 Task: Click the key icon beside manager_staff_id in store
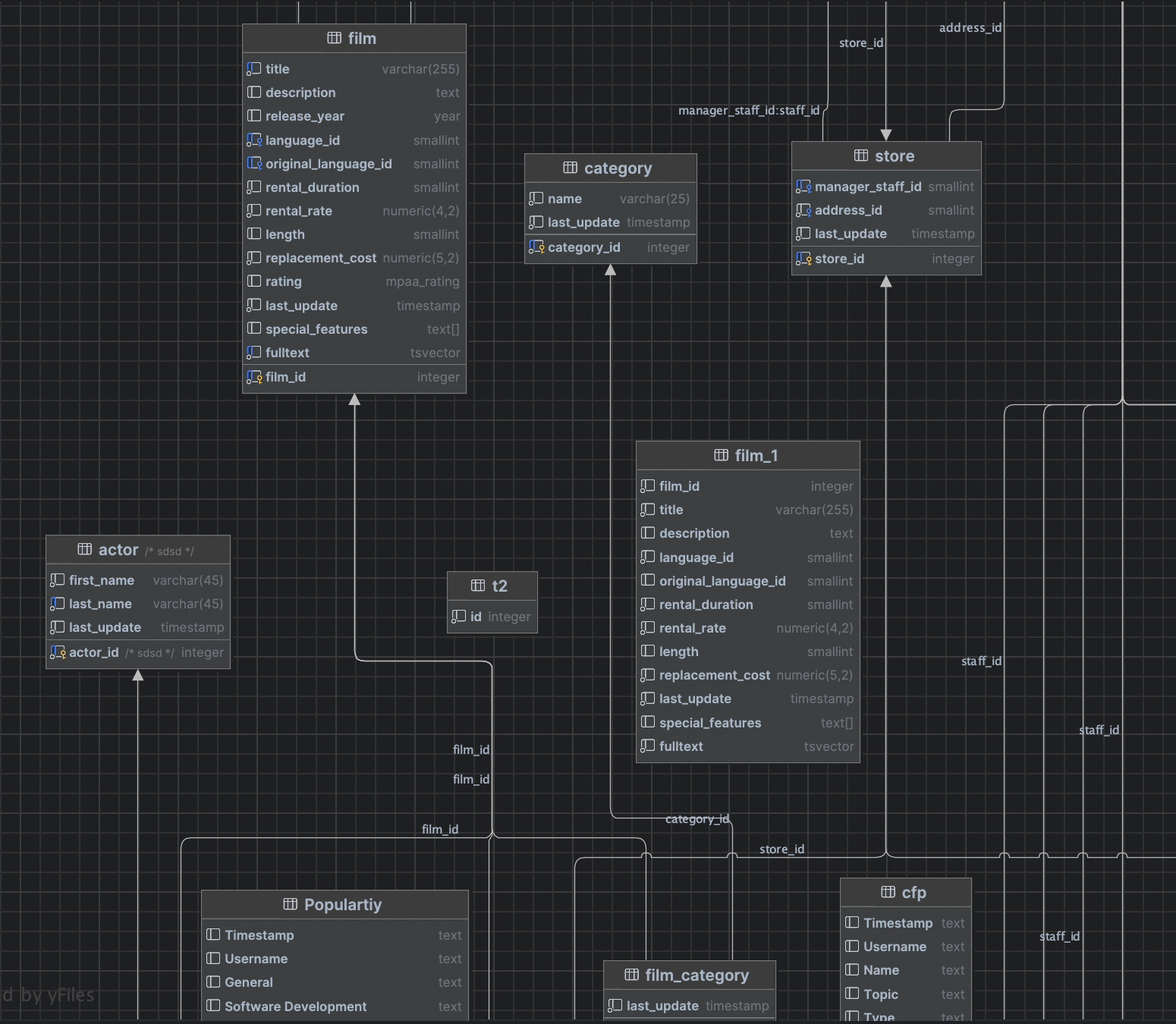pyautogui.click(x=804, y=187)
